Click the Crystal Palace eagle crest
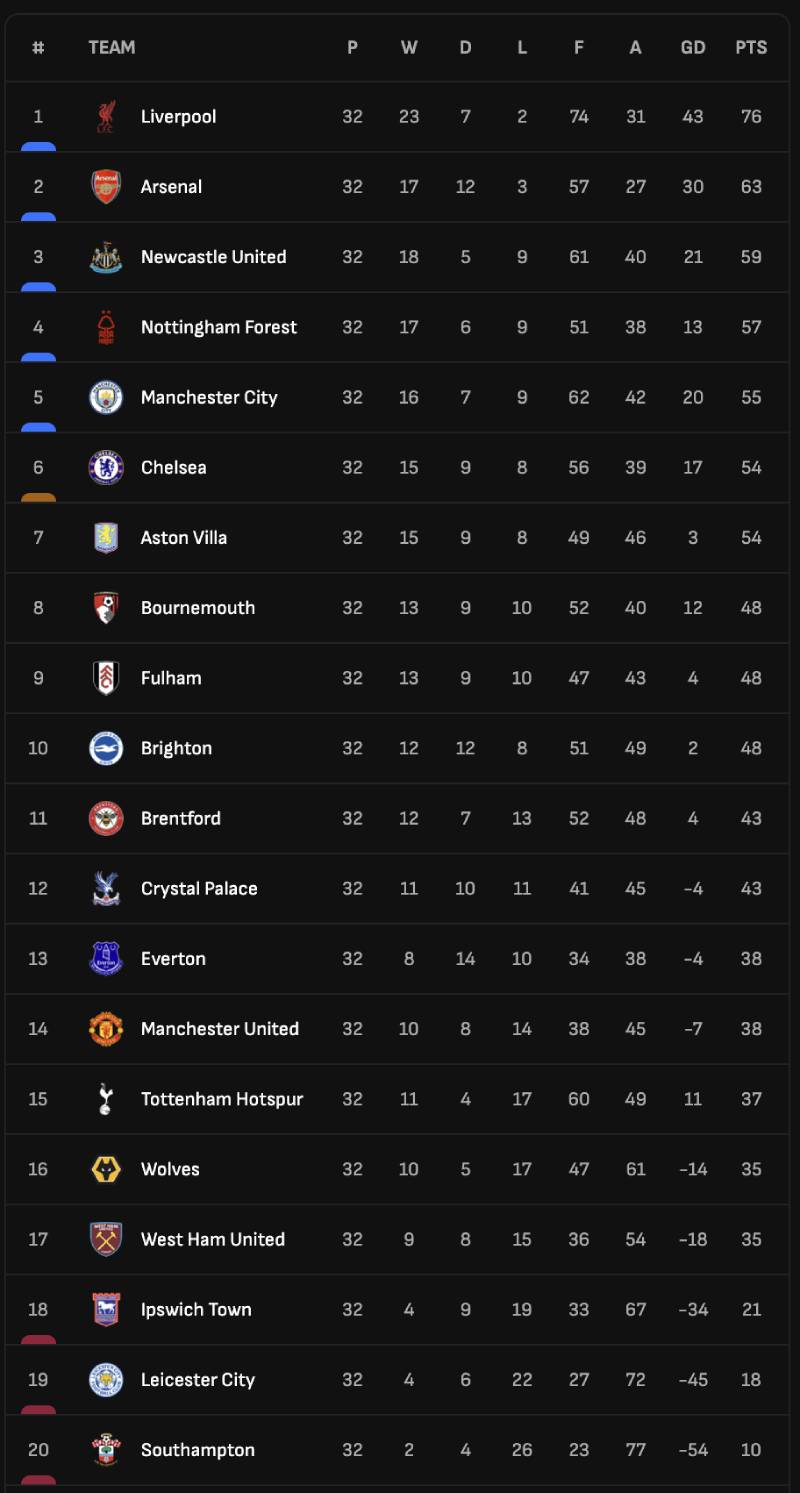The image size is (800, 1493). [x=106, y=888]
